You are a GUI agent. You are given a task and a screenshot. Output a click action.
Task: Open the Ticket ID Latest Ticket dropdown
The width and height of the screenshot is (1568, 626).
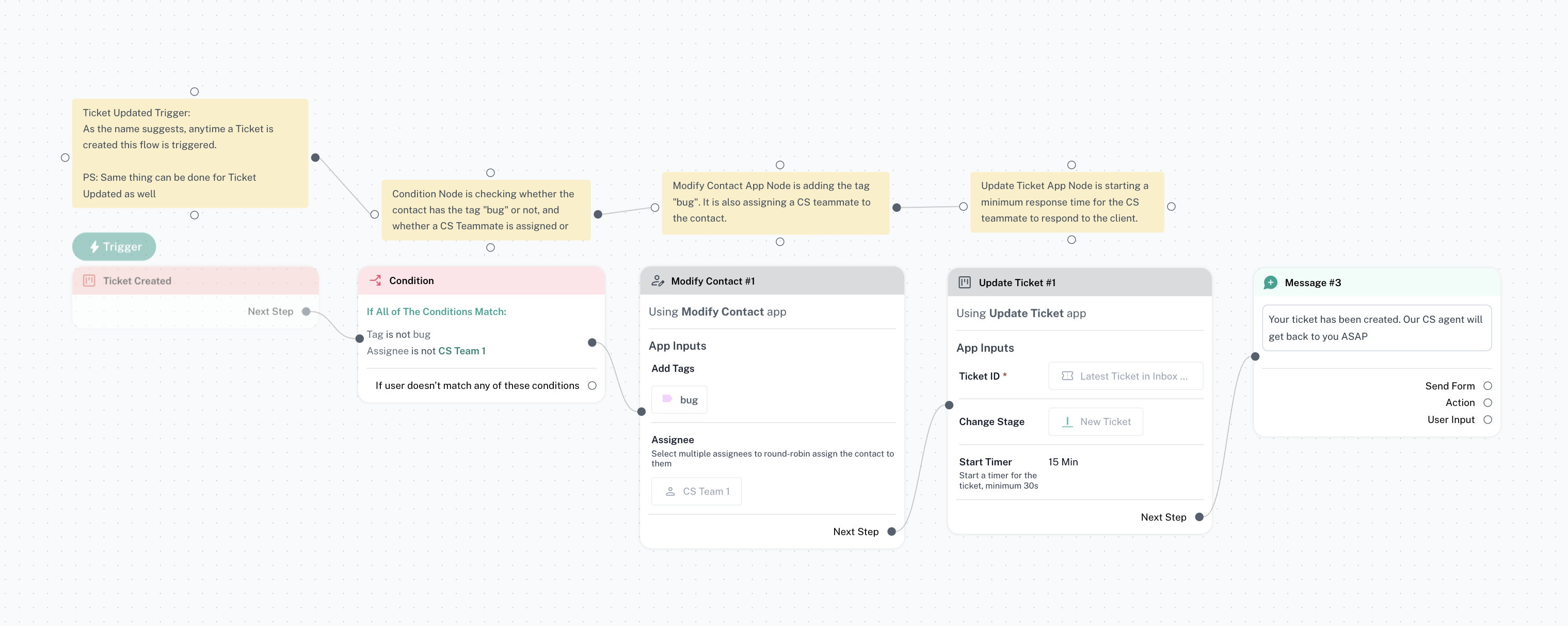click(x=1126, y=377)
